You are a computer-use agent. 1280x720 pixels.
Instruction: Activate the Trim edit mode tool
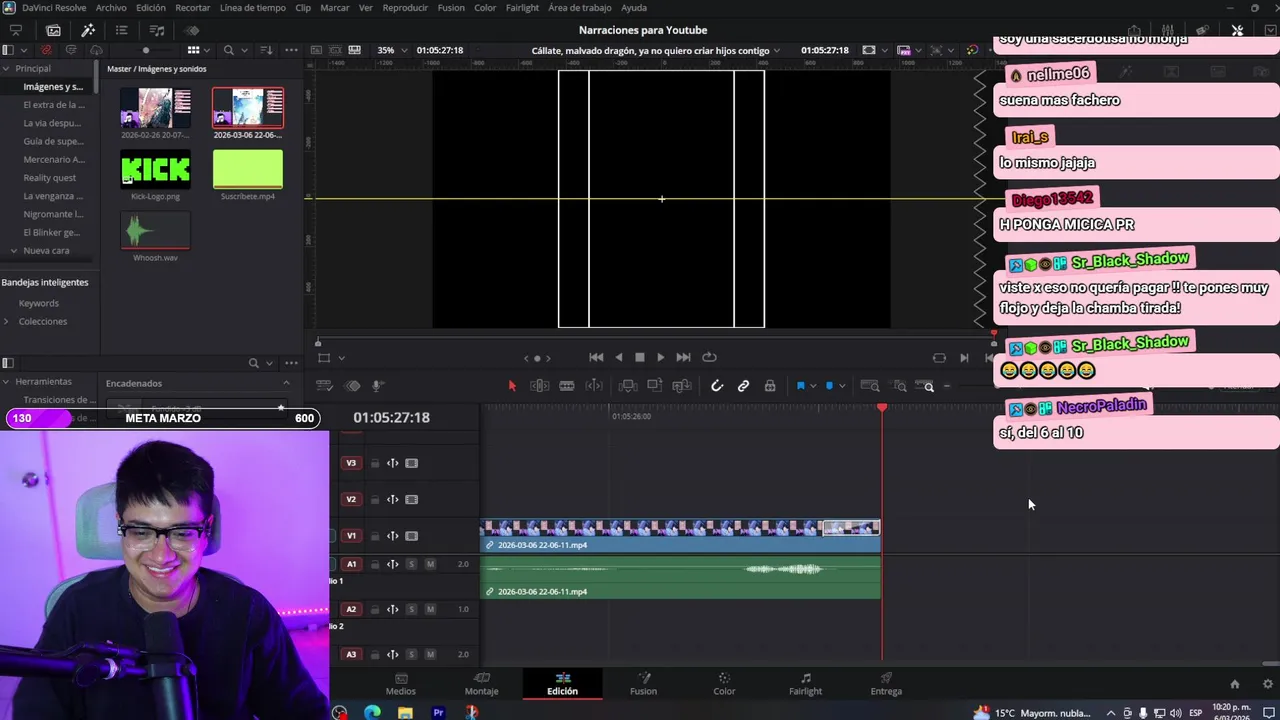[x=539, y=386]
